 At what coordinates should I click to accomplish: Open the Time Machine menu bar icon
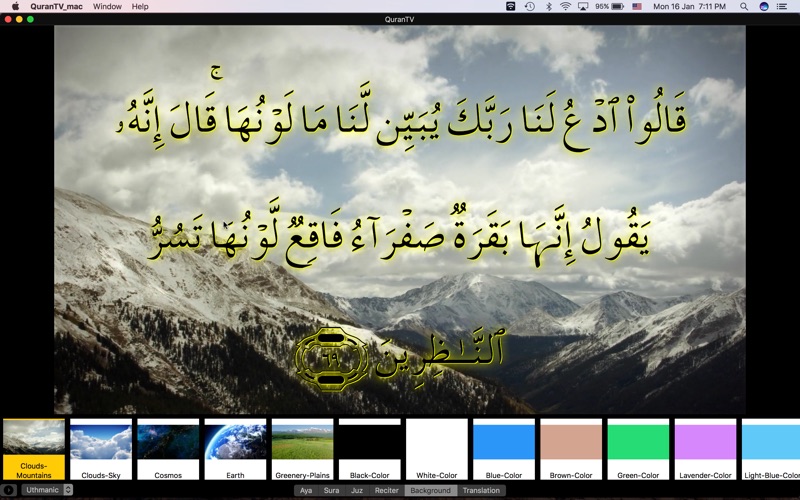(x=530, y=7)
